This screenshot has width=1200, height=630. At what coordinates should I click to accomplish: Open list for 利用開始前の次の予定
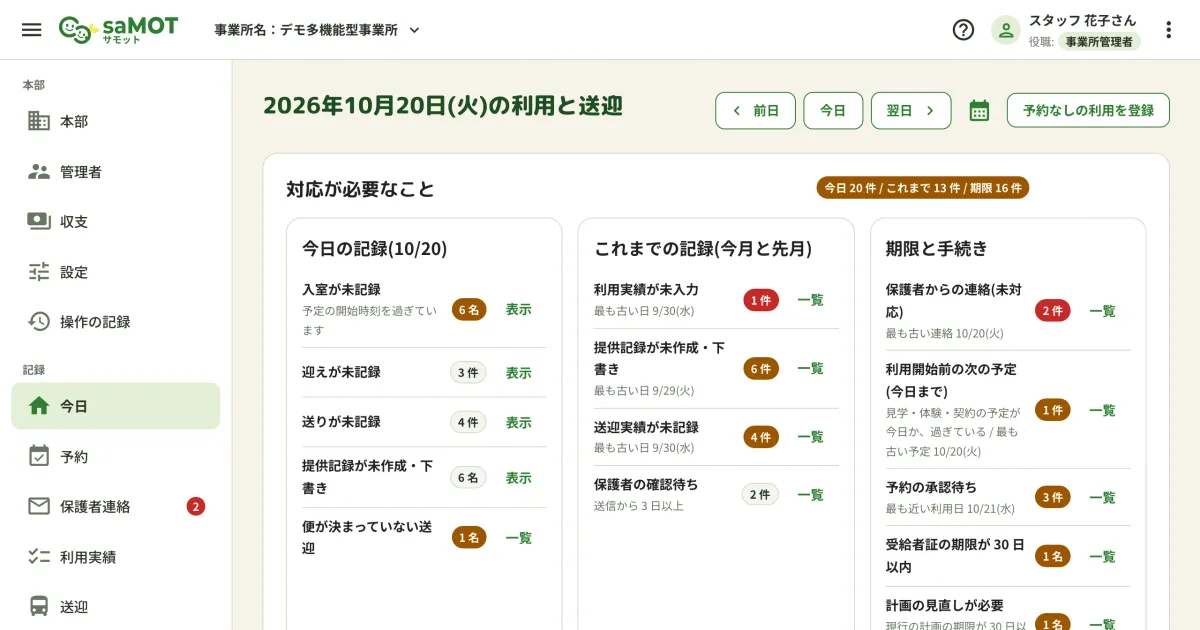(1102, 409)
